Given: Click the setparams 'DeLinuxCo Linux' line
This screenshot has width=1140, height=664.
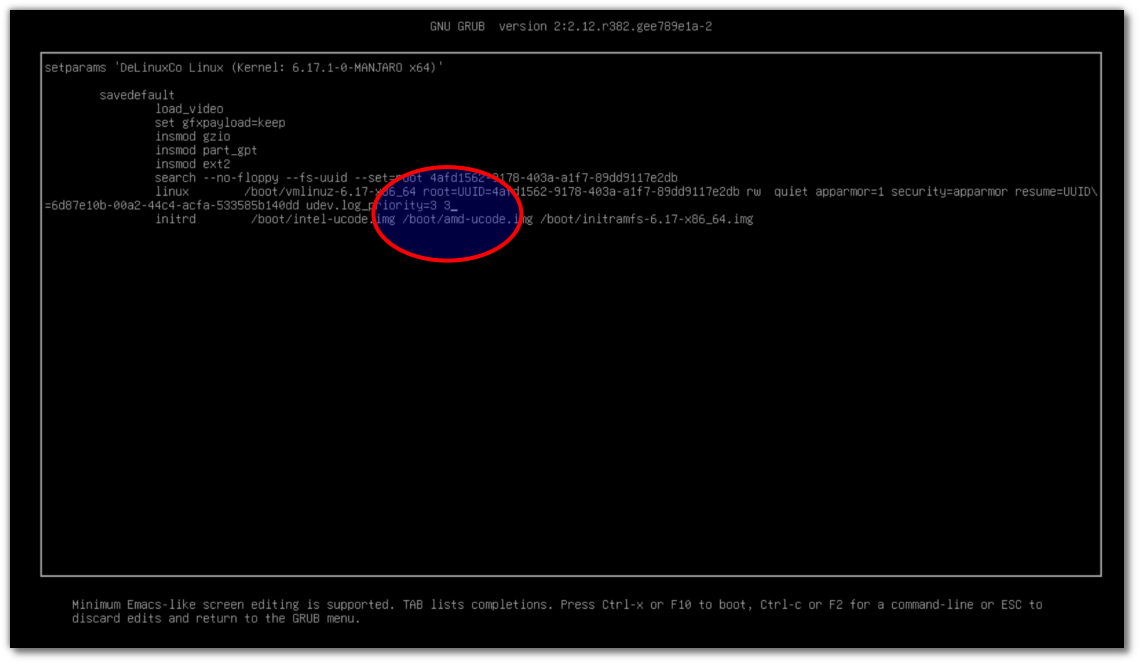Looking at the screenshot, I should click(244, 67).
